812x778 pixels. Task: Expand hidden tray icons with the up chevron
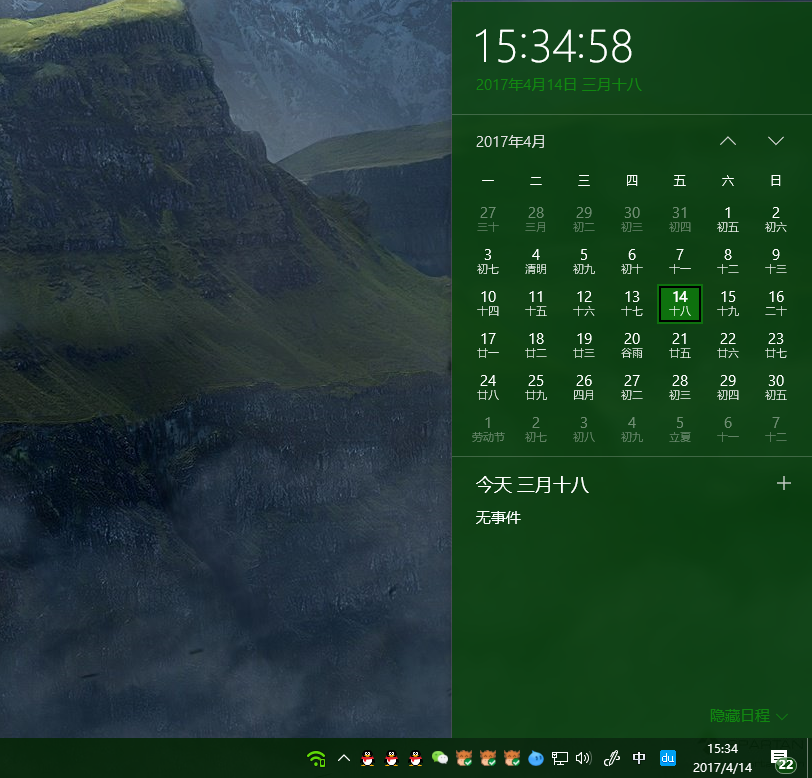343,759
